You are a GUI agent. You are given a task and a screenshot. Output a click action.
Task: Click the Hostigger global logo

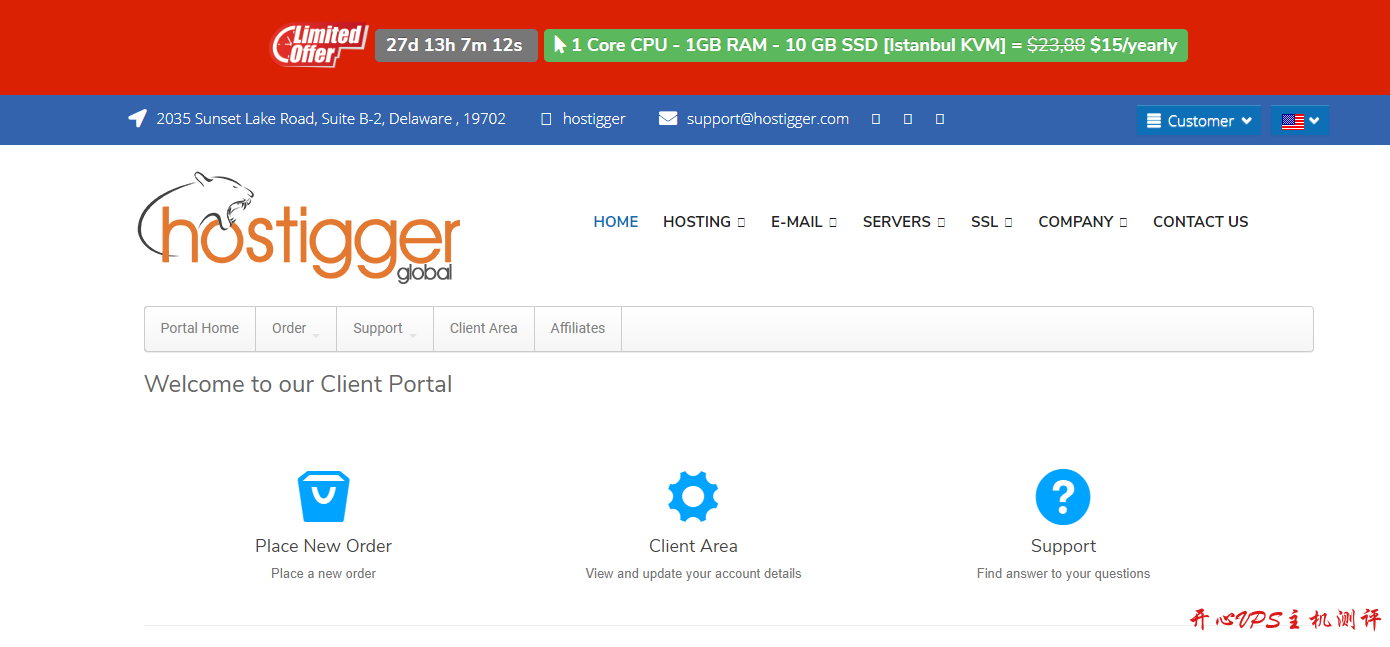pos(299,228)
